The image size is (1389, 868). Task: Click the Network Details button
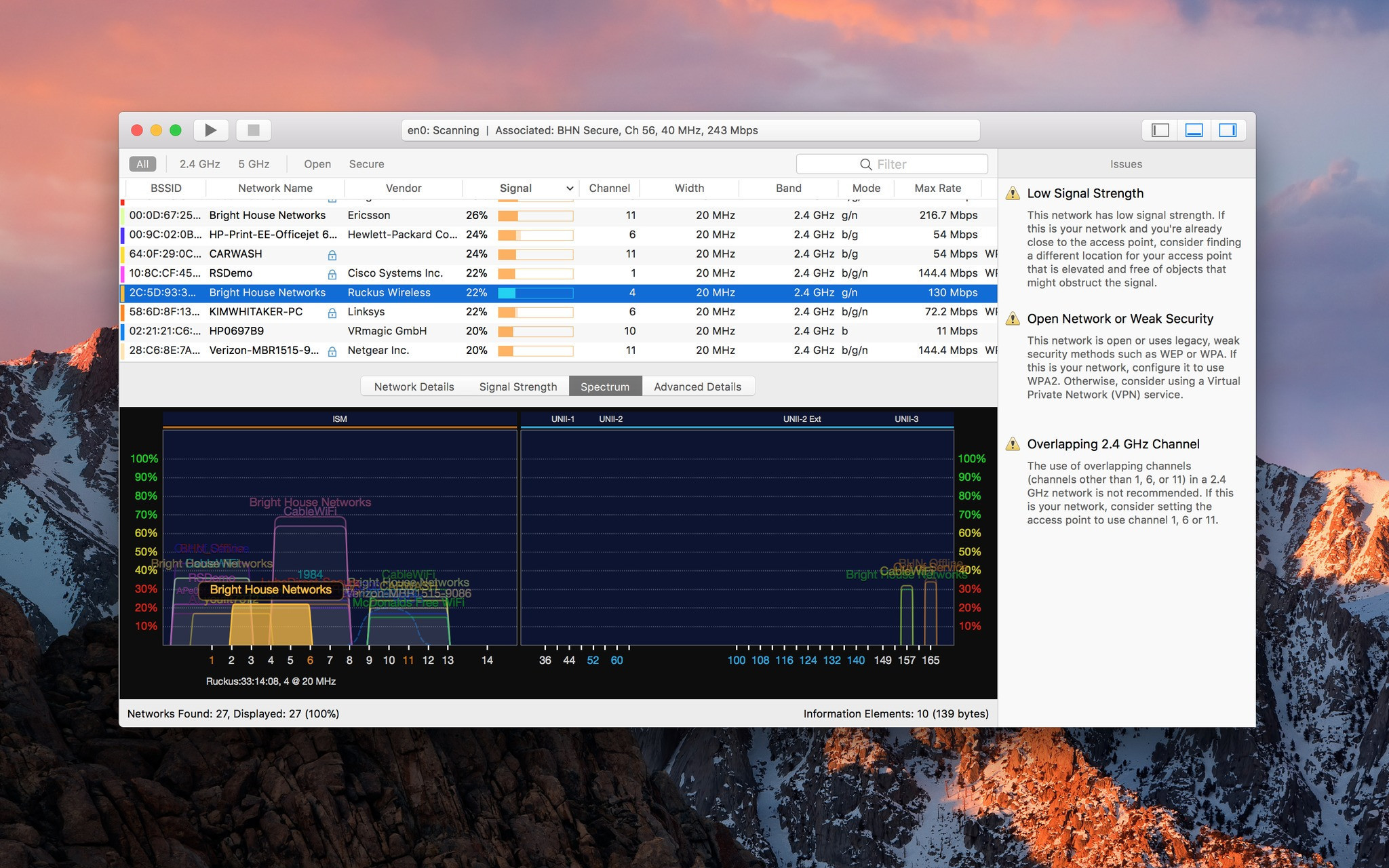coord(413,386)
